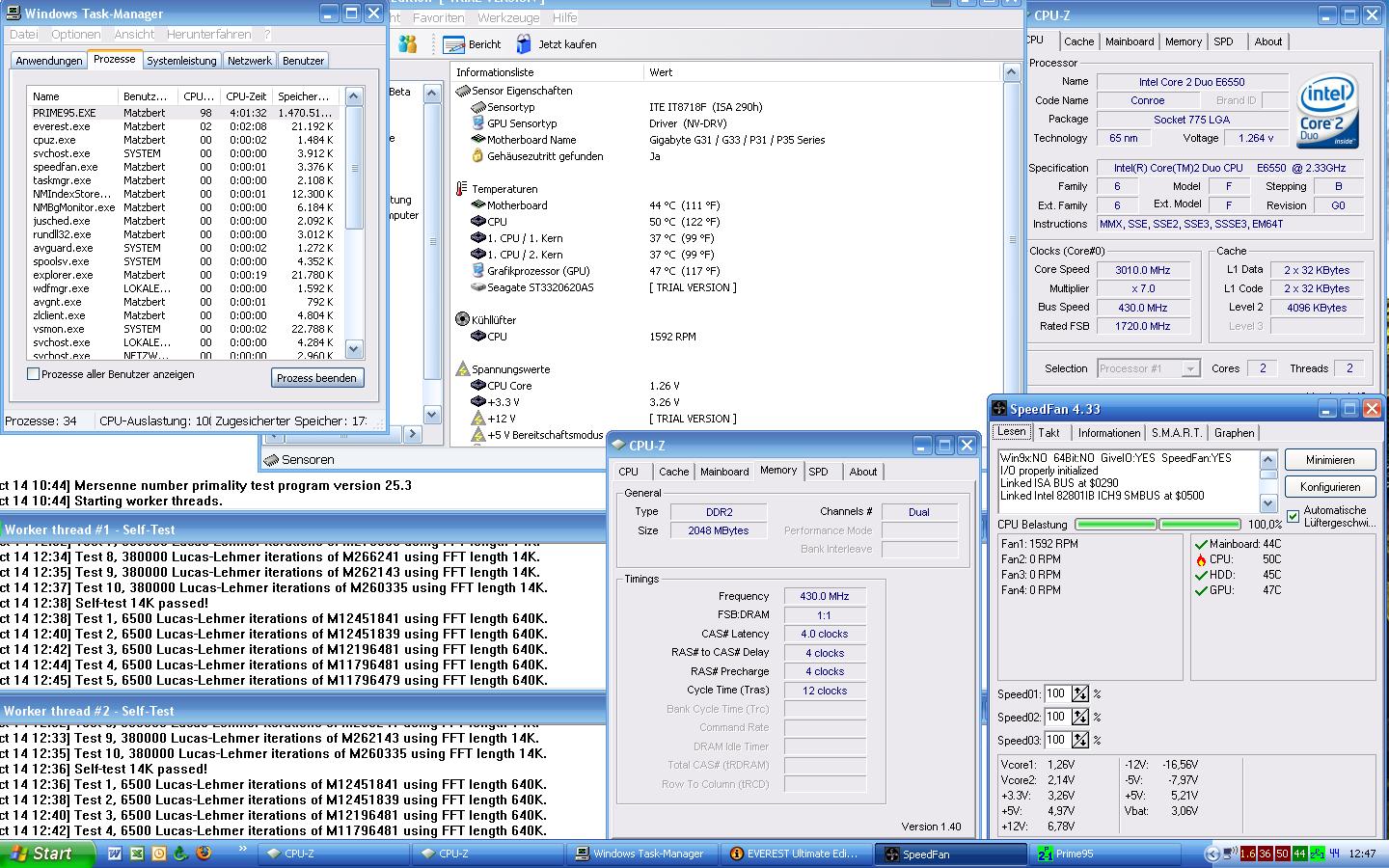The height and width of the screenshot is (868, 1389).
Task: Toggle Automatische Lüftergeschwindigkeit checkbox in SpeedFan
Action: click(1294, 517)
